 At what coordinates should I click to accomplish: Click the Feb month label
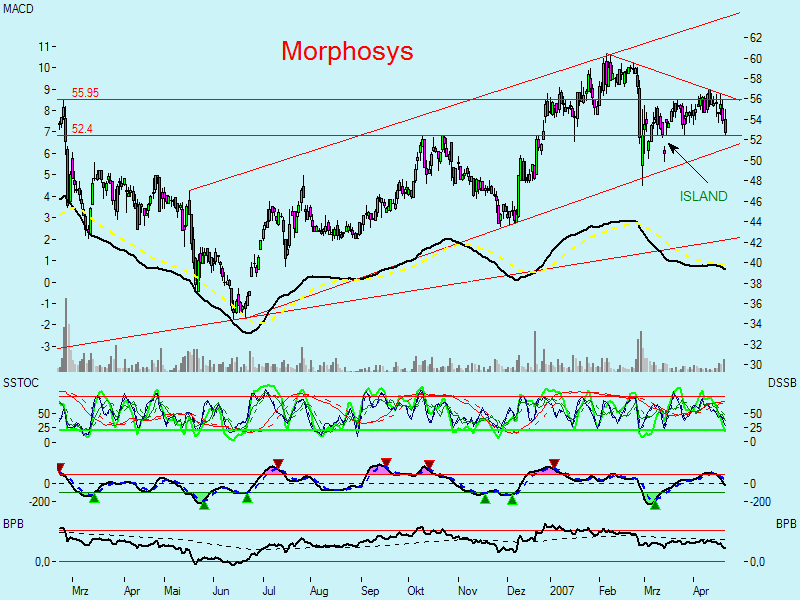pyautogui.click(x=608, y=591)
